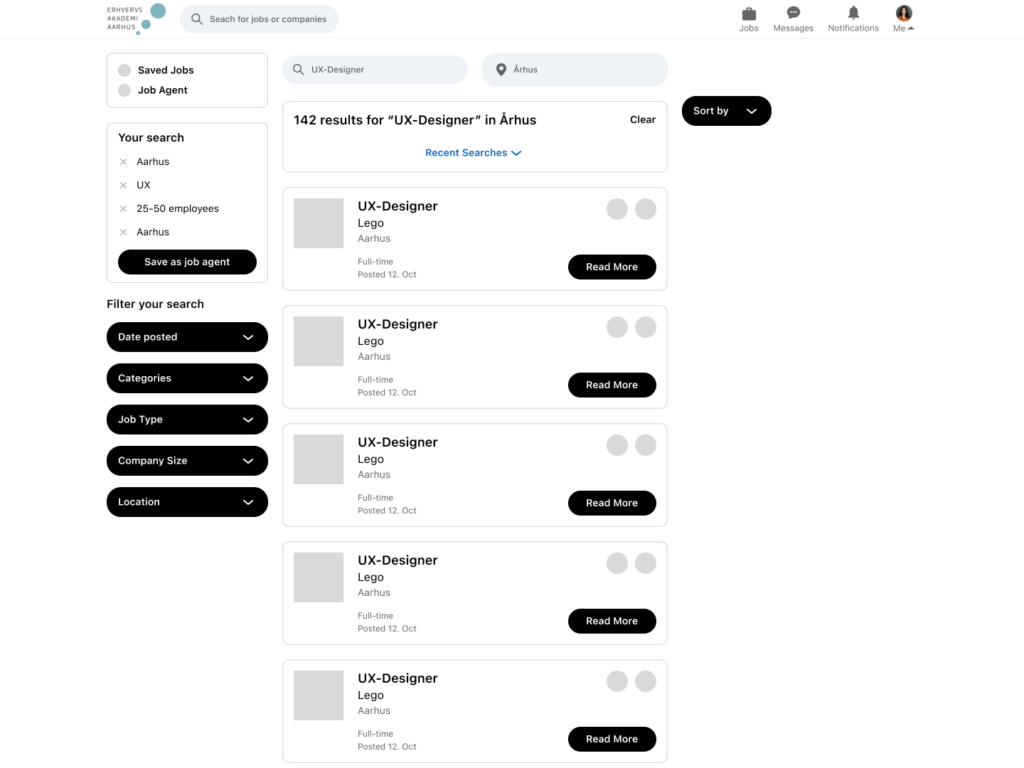The height and width of the screenshot is (768, 1024).
Task: Click the UX-Designer keyword input field
Action: (375, 69)
